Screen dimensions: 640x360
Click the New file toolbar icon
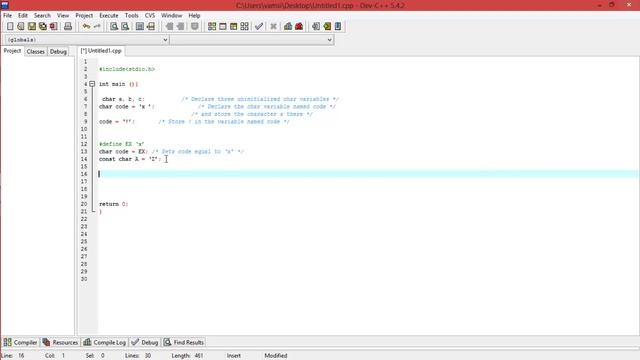pos(10,27)
